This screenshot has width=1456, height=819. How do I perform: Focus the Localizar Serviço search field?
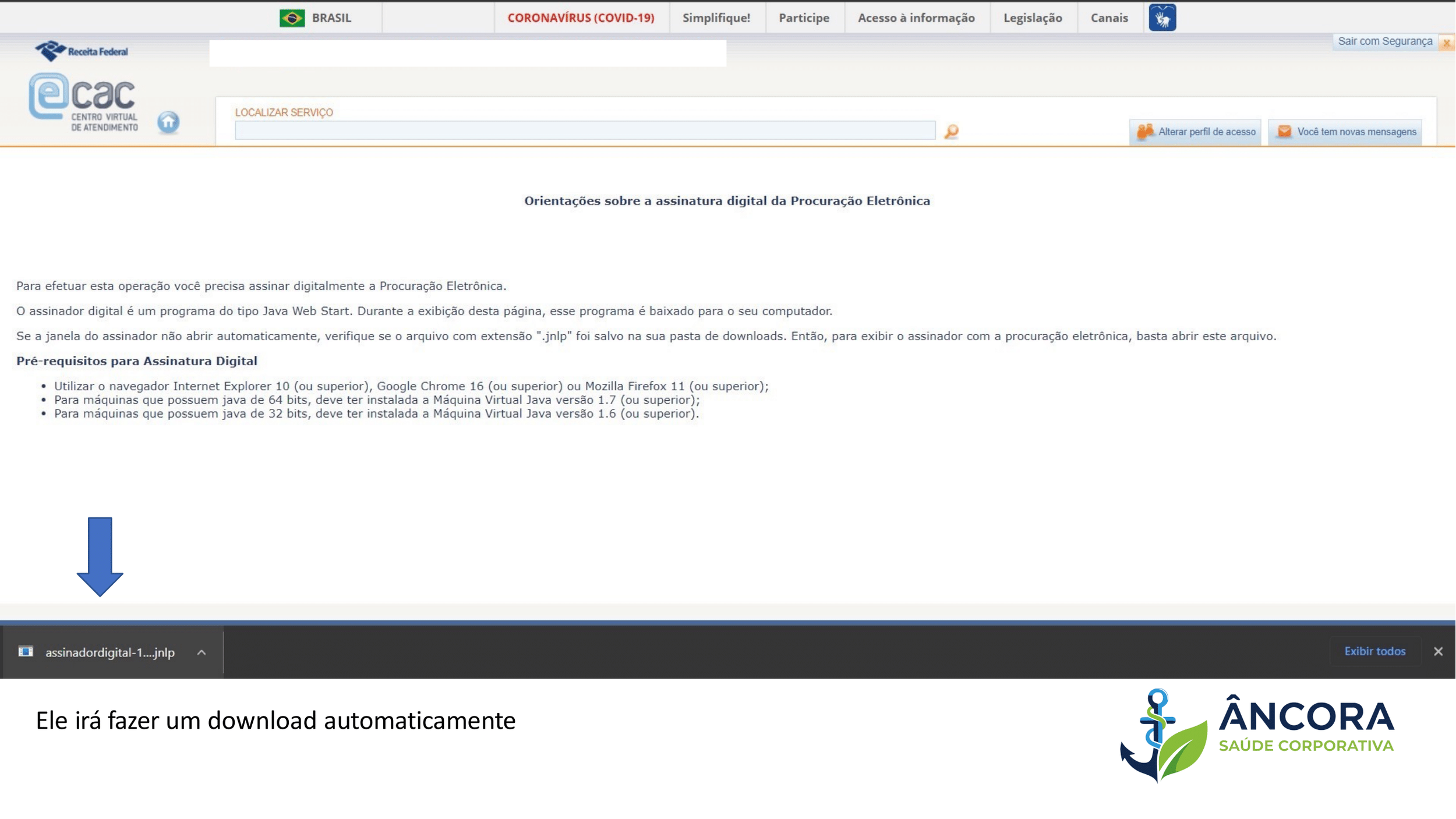click(x=585, y=130)
